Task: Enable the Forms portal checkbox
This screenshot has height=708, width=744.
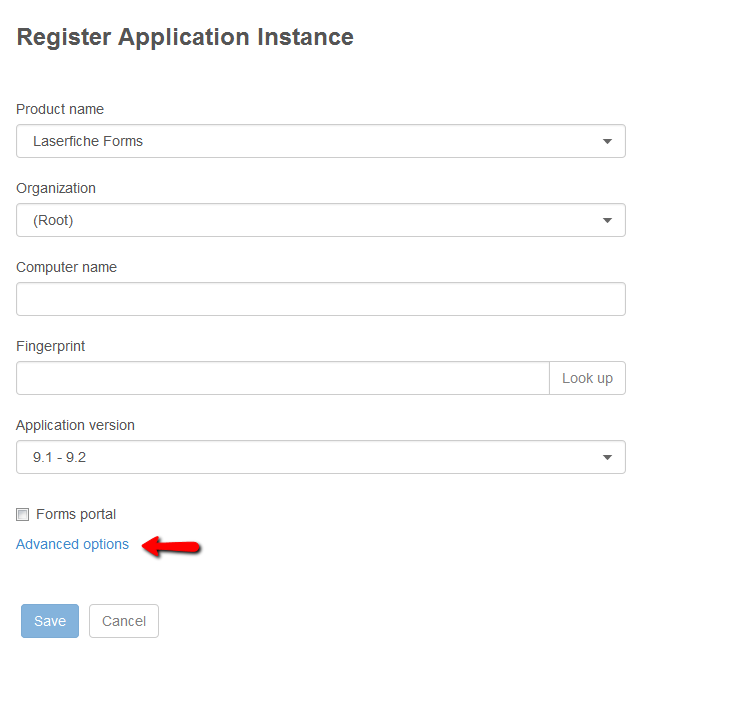Action: tap(22, 514)
